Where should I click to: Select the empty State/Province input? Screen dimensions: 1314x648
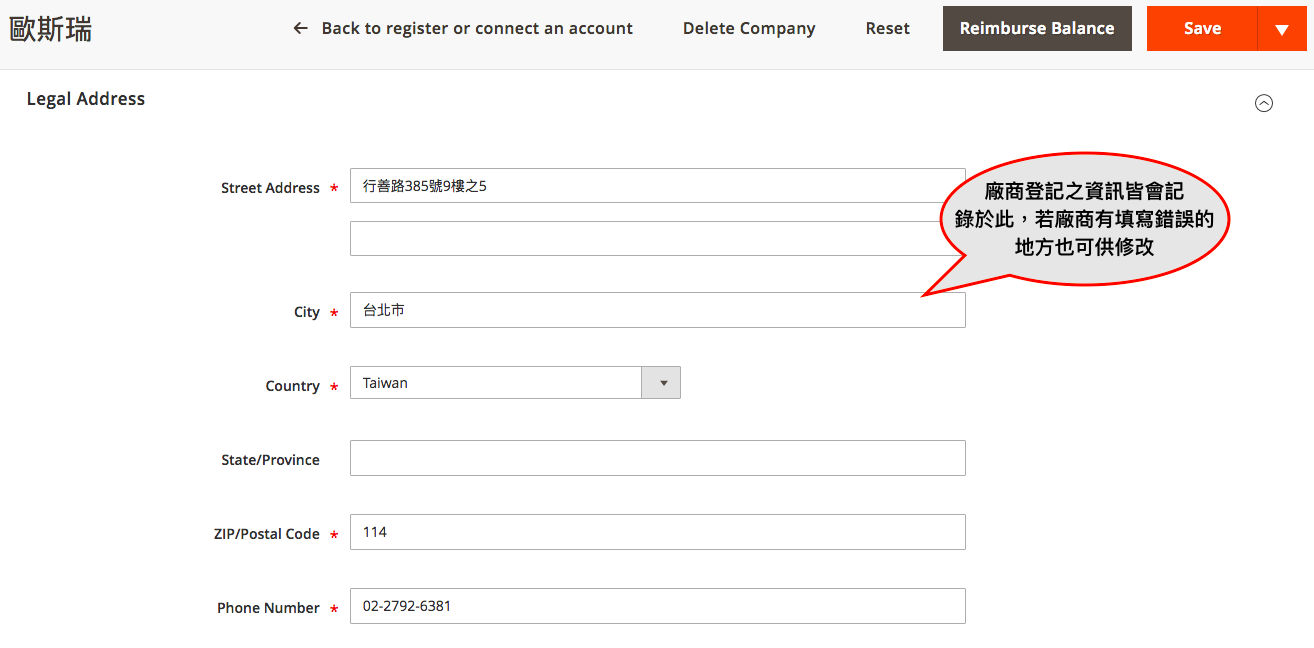pos(657,458)
